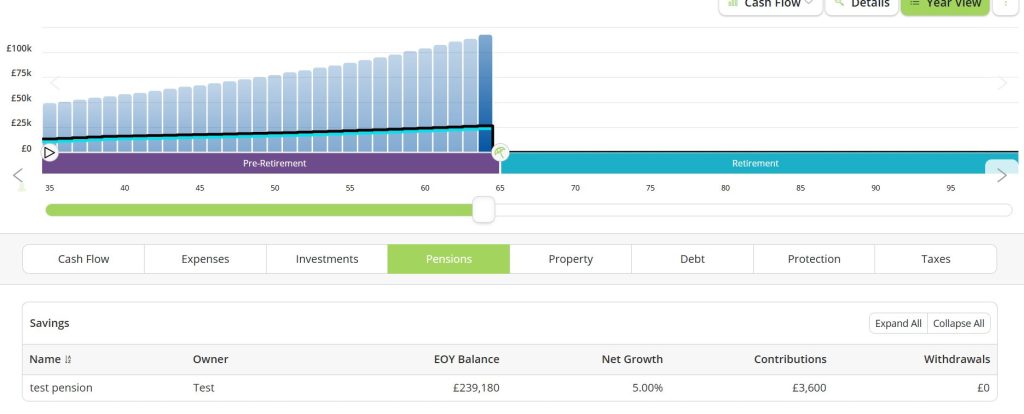Click the play marker at timeline start
Screen dimensions: 1024x414
tap(50, 153)
